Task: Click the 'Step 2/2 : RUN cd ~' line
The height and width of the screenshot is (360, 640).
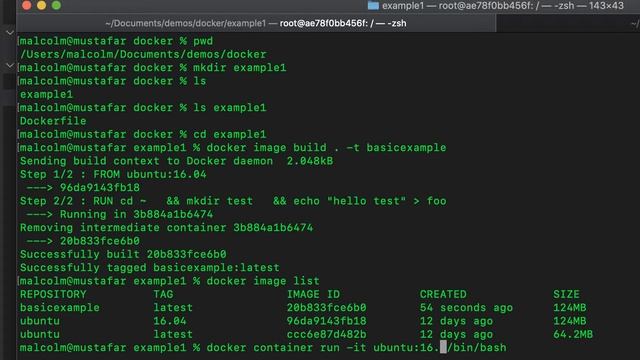Action: click(x=233, y=201)
